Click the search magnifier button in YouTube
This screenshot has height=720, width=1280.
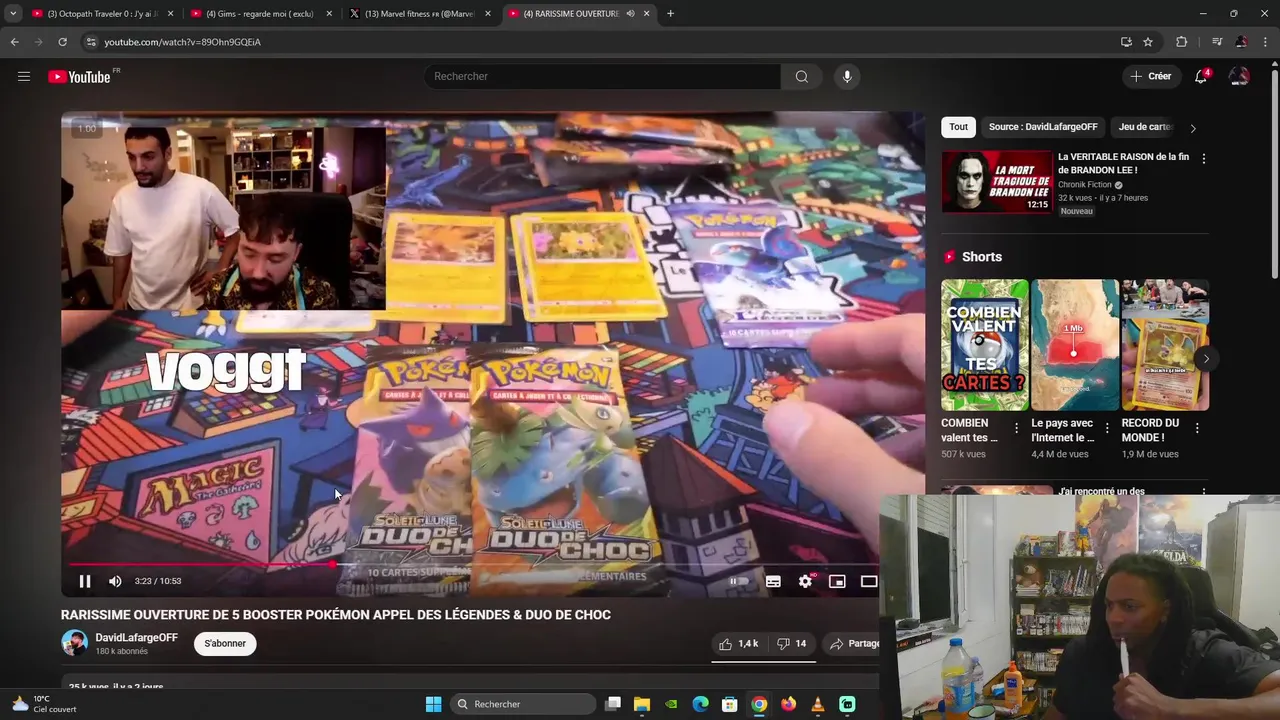tap(801, 76)
